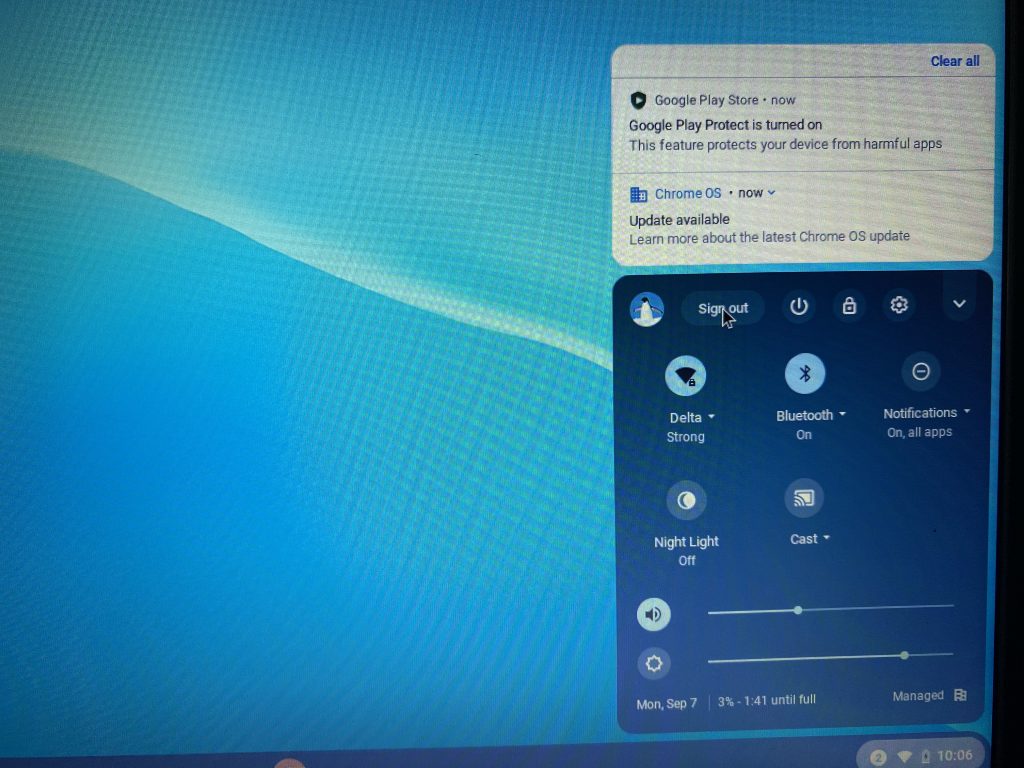Screen dimensions: 1024x768
Task: Click the Chrome OS notification icon
Action: point(638,195)
